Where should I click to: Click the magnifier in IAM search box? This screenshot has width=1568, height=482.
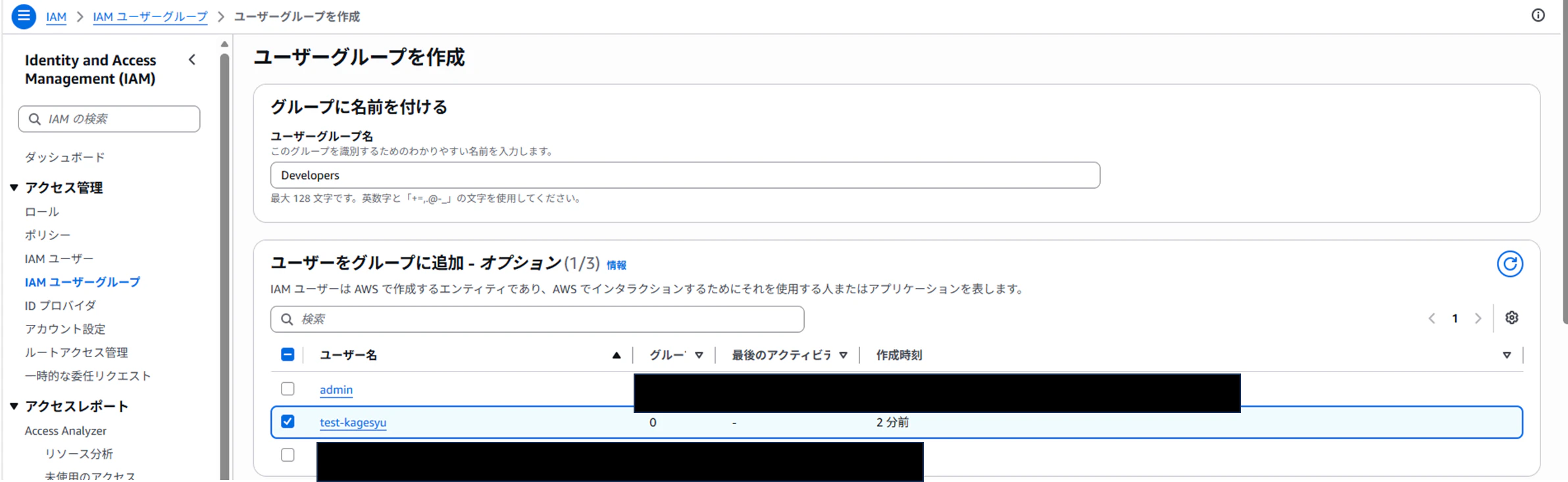[35, 119]
